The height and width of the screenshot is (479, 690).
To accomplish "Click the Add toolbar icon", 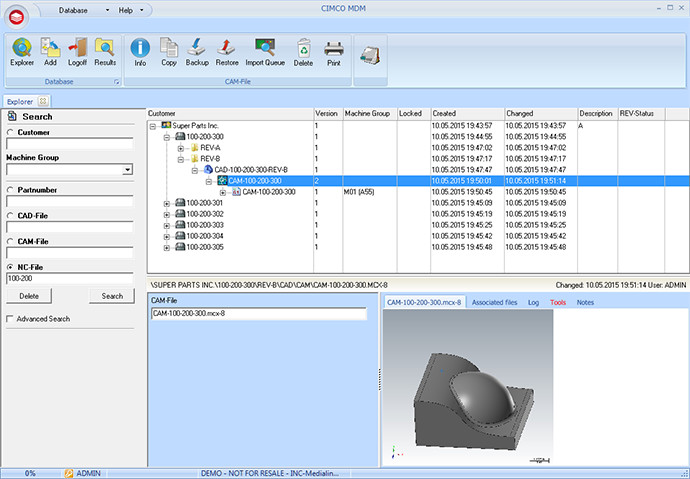I will pos(50,48).
